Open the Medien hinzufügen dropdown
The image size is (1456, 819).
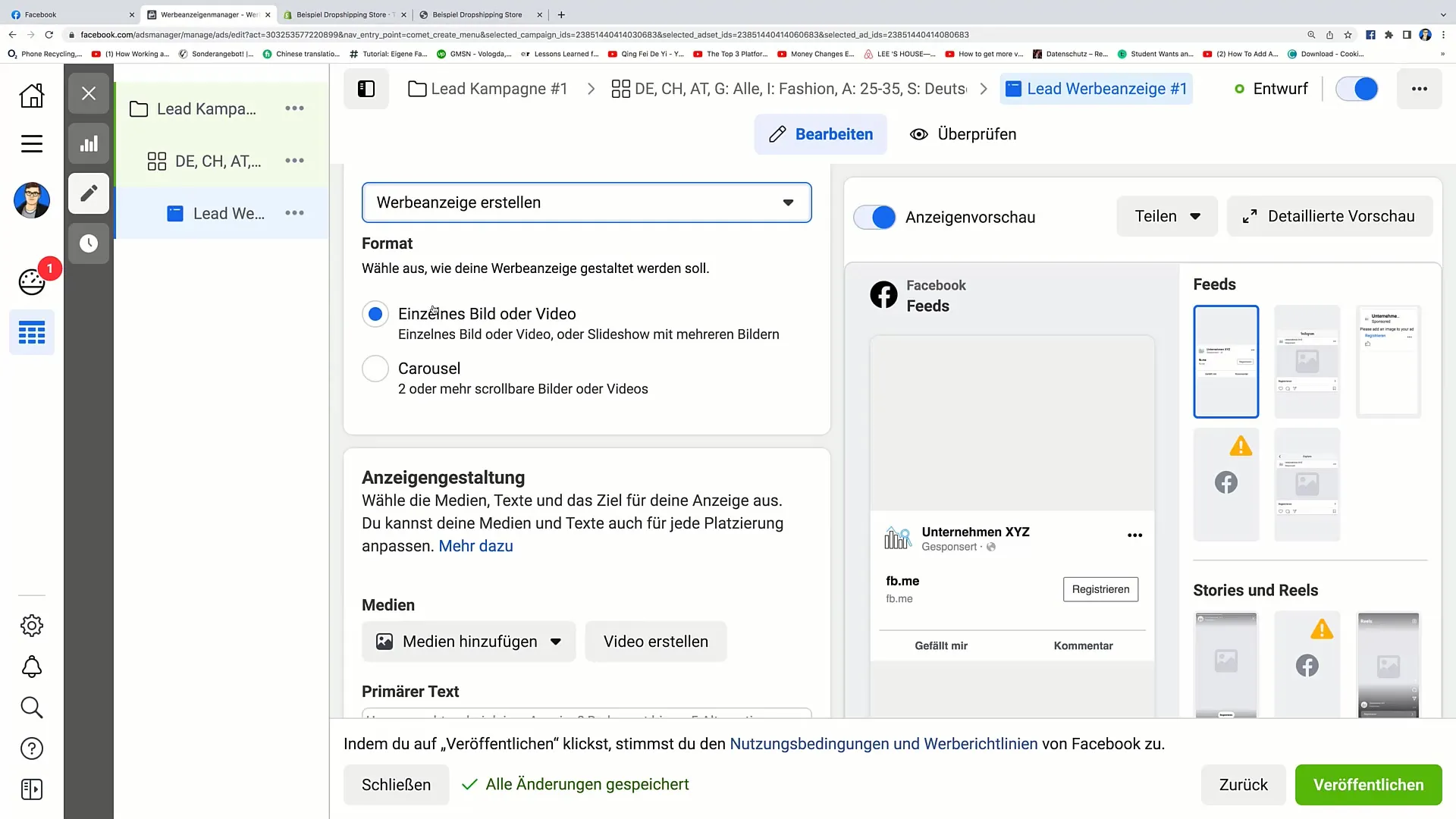point(469,642)
